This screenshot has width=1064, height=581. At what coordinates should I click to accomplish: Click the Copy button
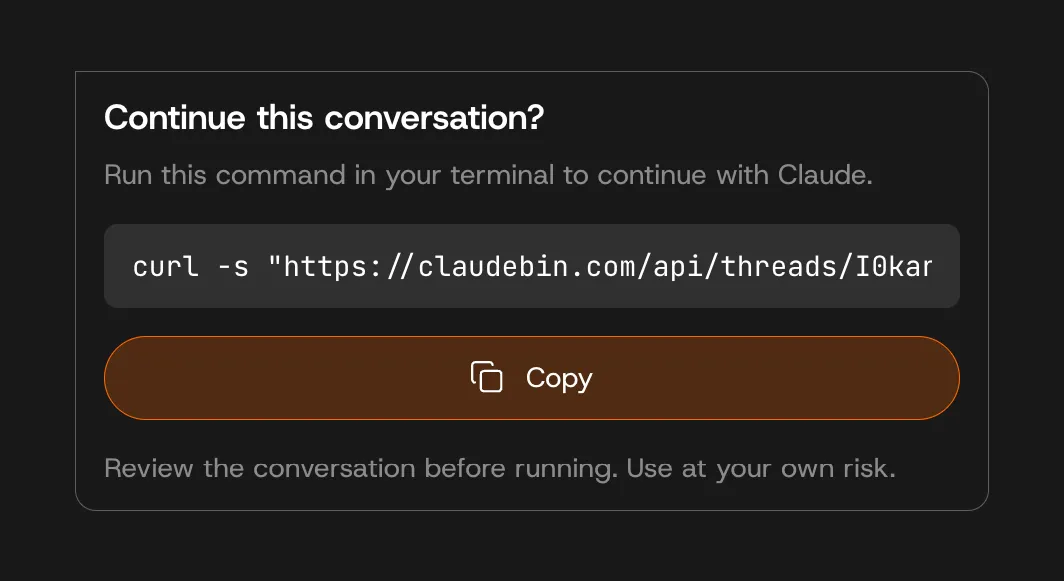[x=531, y=378]
